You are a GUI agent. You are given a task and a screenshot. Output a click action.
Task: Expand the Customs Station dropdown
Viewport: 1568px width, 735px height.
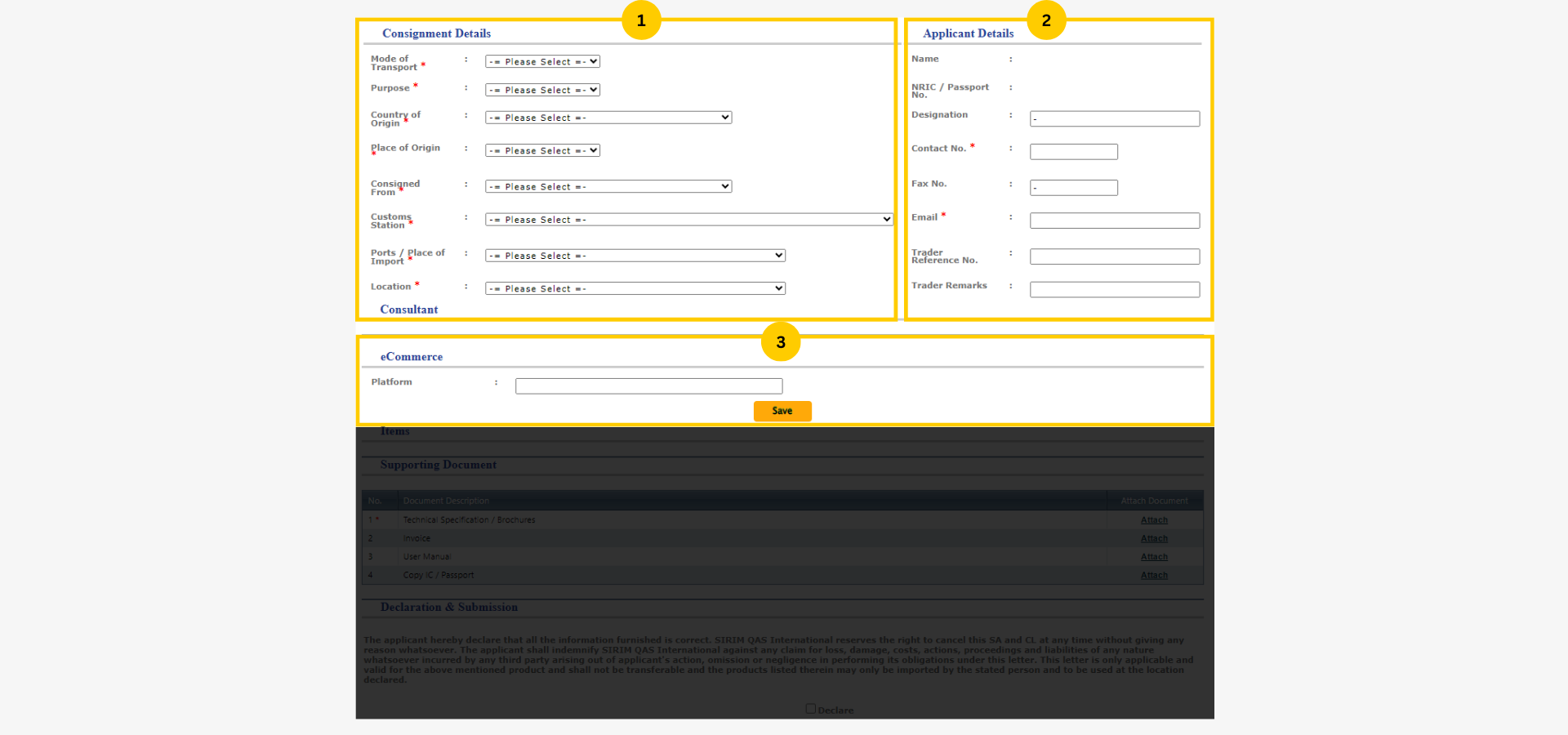688,219
